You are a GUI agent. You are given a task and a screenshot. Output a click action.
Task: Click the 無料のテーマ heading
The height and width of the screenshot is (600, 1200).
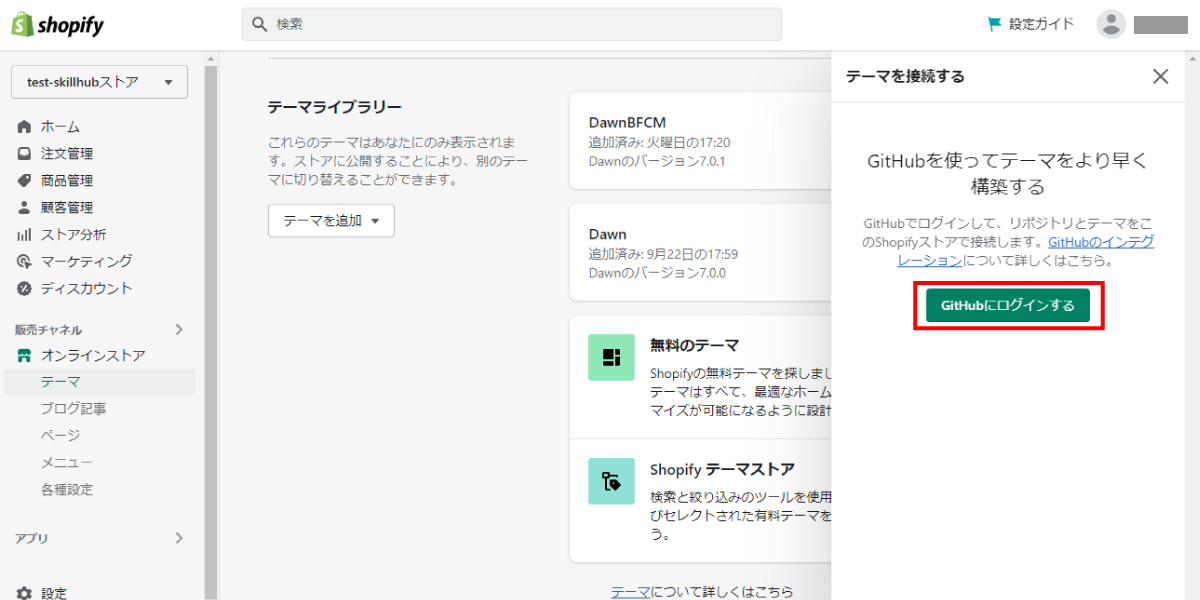pyautogui.click(x=694, y=345)
